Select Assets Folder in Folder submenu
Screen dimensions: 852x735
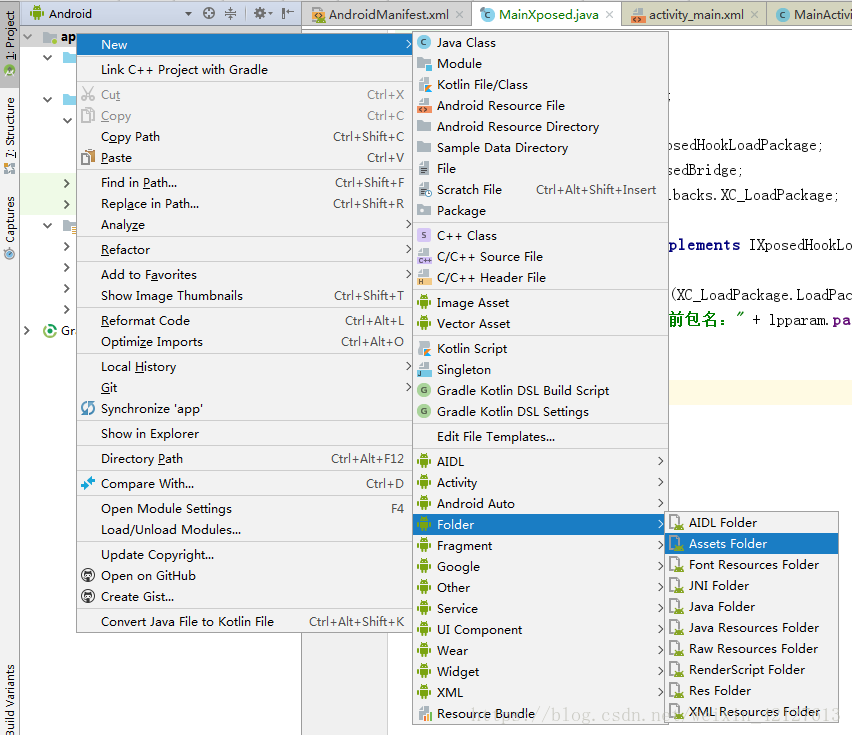coord(751,543)
